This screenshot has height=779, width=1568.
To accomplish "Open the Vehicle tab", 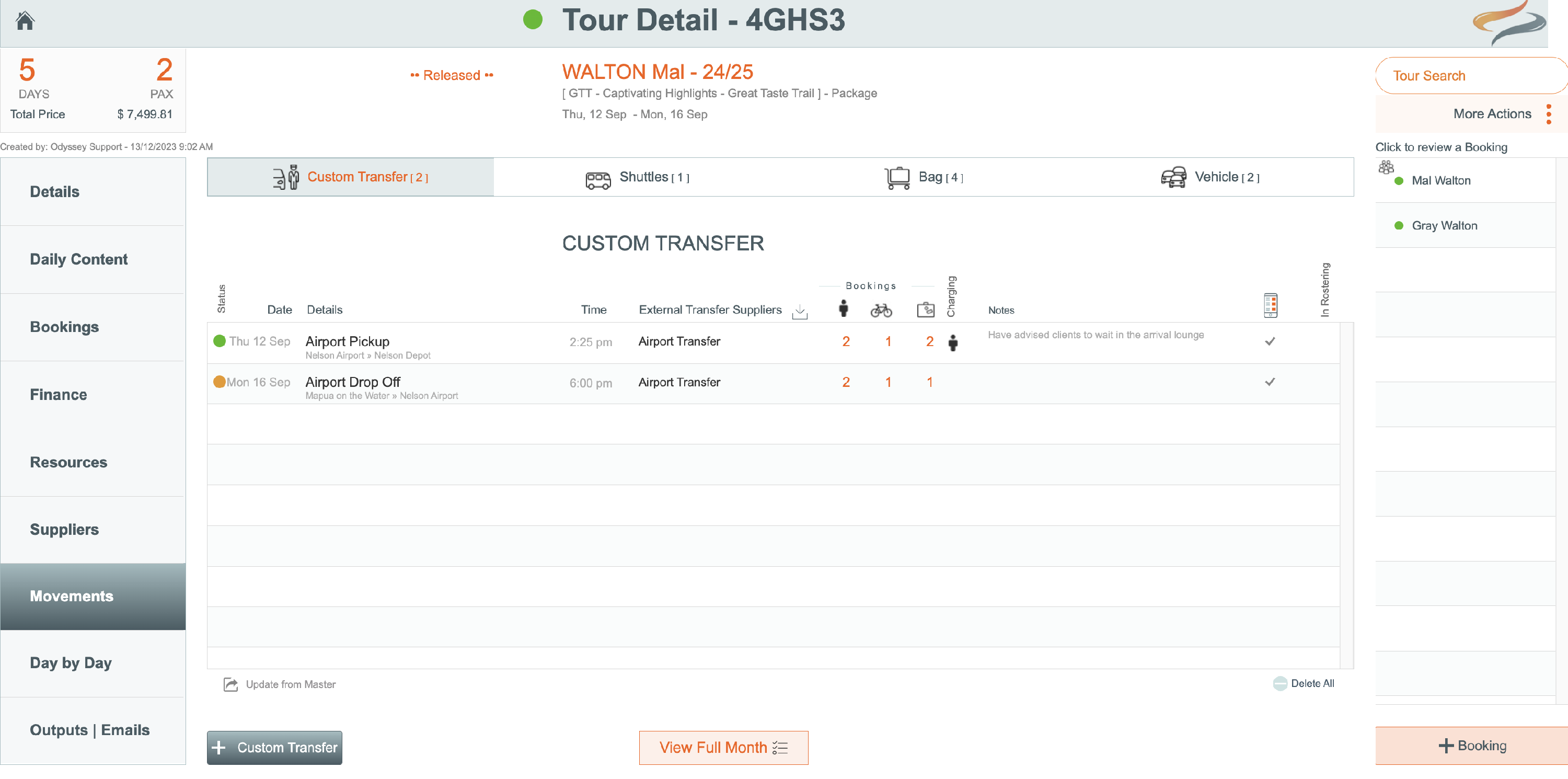I will tap(1209, 177).
